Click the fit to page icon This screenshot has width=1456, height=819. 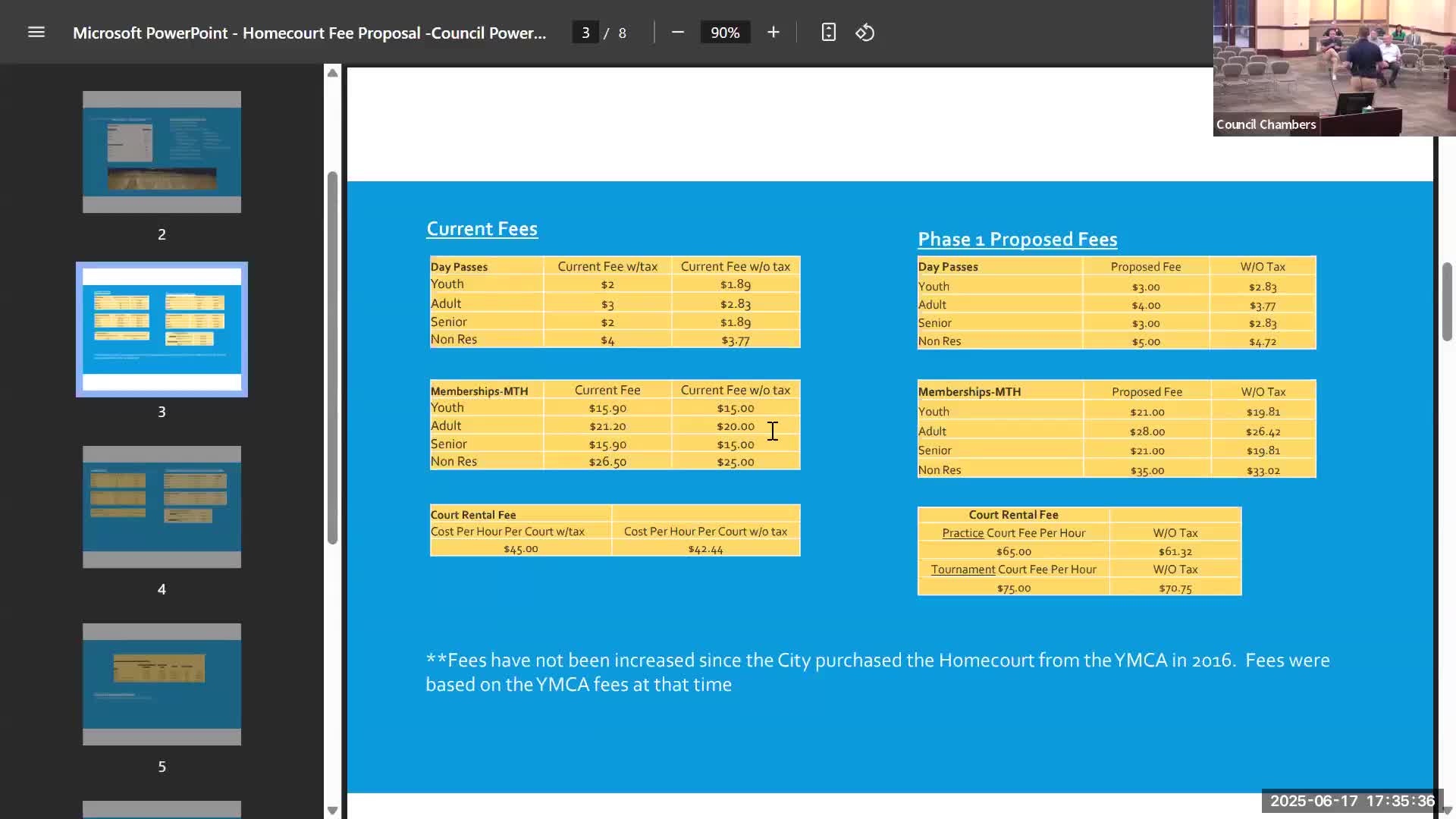[828, 33]
